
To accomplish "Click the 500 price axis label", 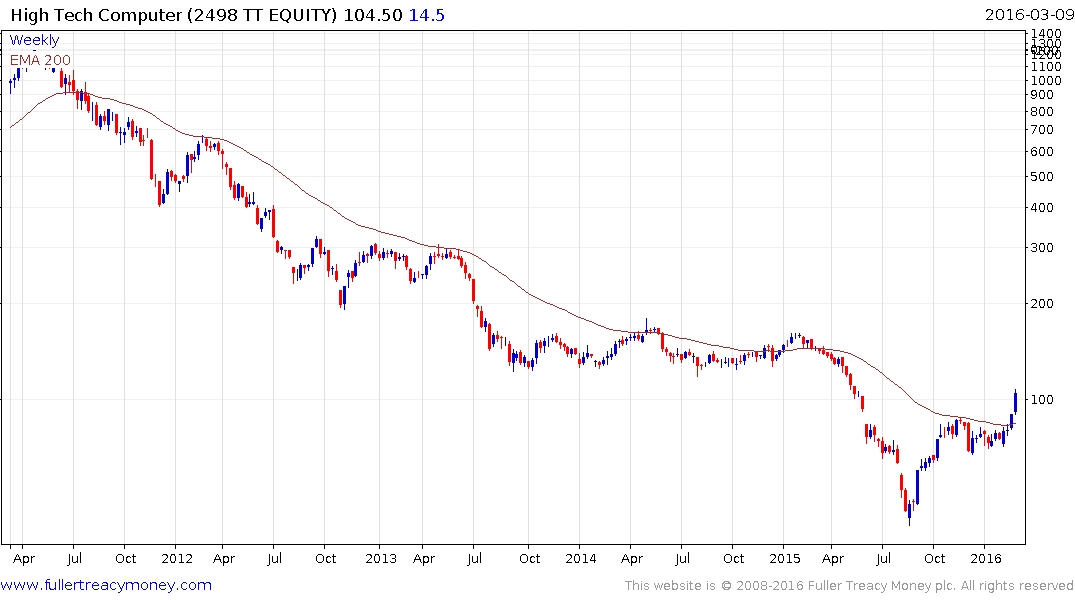I will [x=1042, y=176].
